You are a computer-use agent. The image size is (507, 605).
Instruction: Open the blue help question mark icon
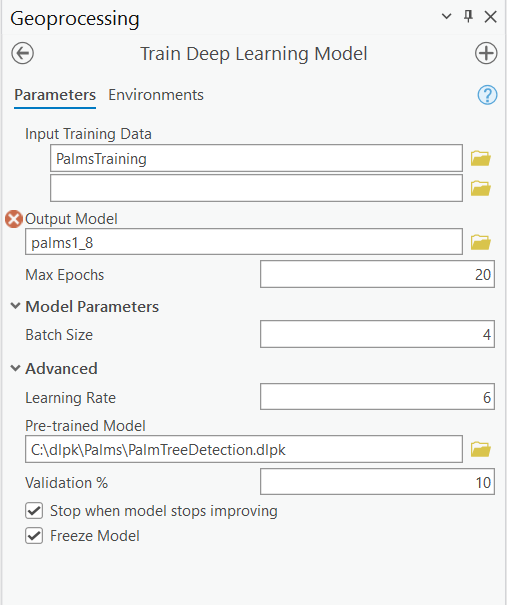click(x=487, y=95)
